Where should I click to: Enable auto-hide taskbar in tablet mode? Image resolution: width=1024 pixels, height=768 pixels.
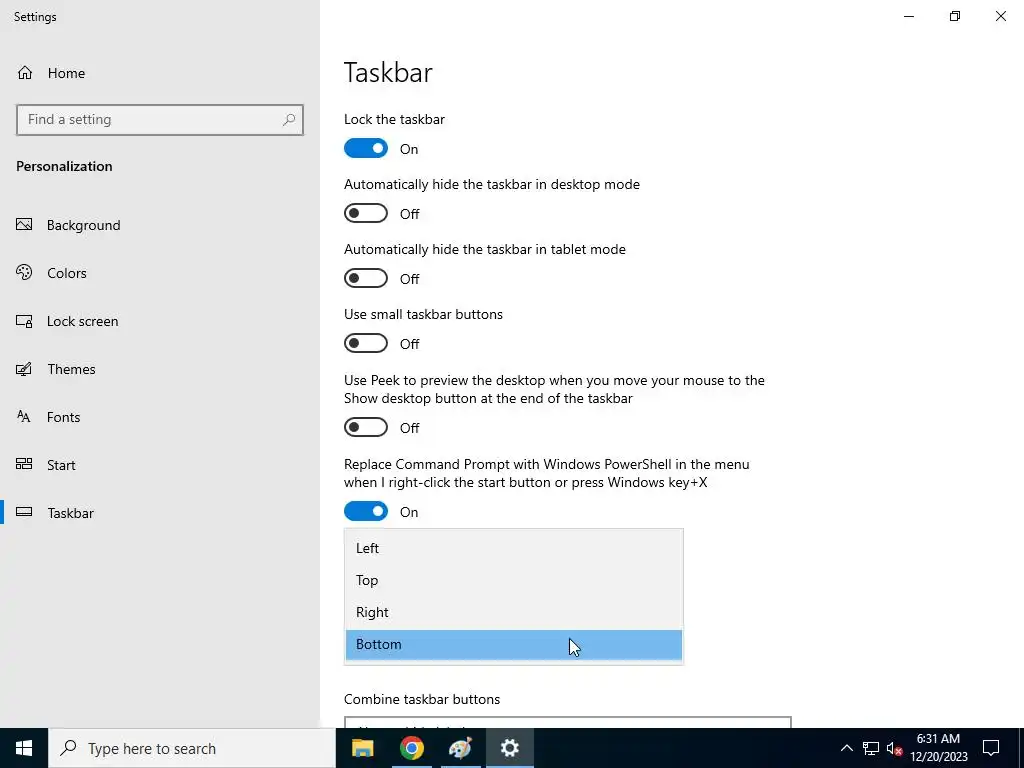(x=366, y=279)
